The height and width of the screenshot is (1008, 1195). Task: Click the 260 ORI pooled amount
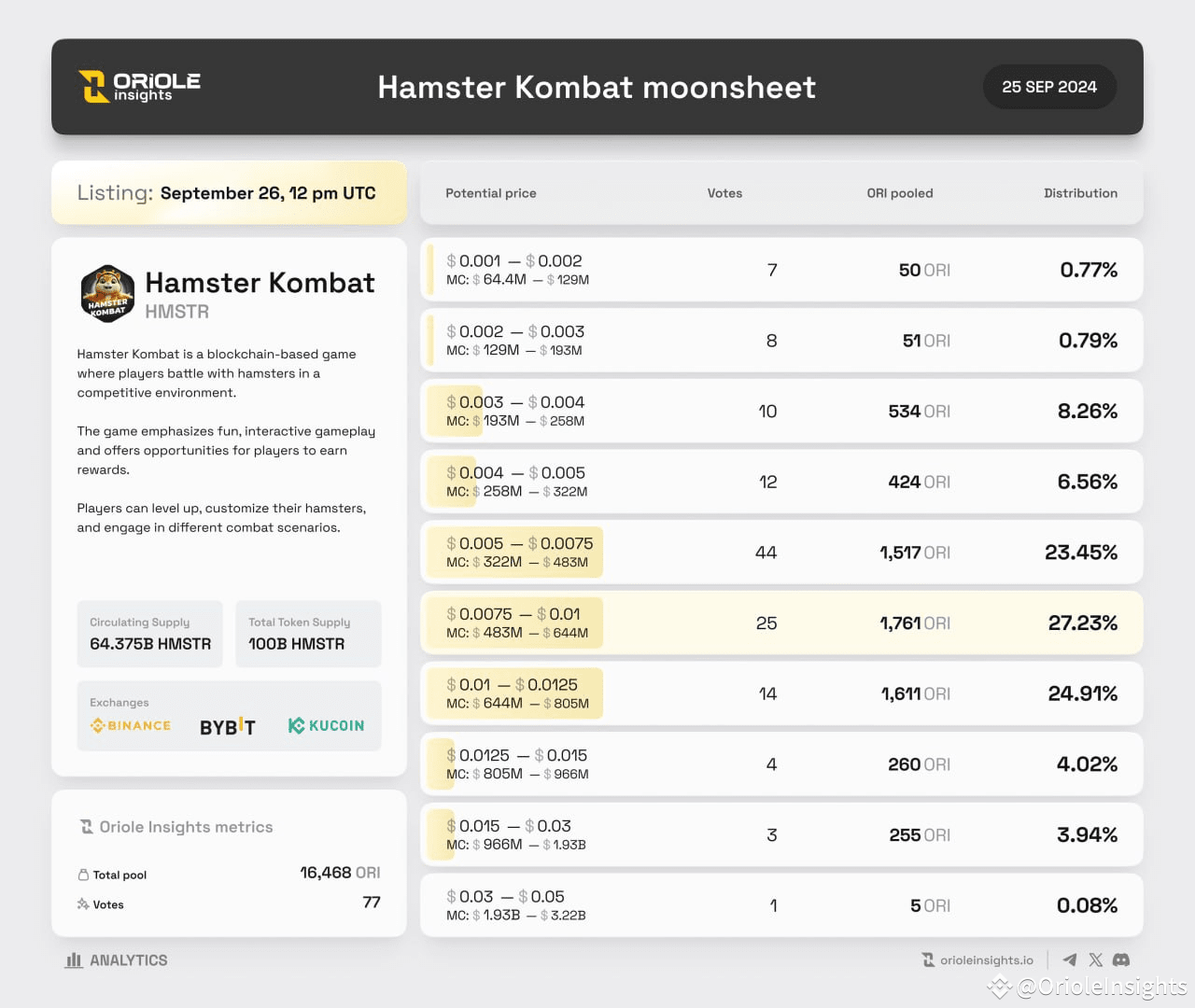[920, 764]
